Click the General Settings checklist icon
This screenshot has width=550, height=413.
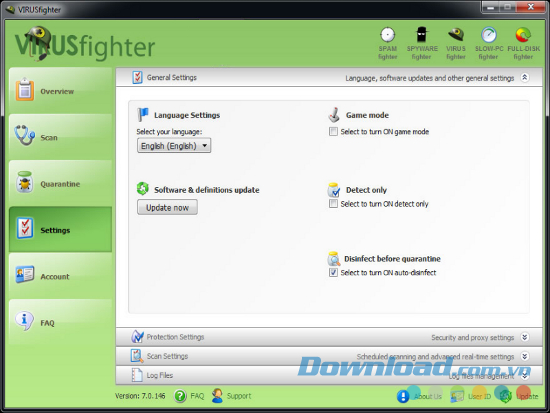click(137, 77)
